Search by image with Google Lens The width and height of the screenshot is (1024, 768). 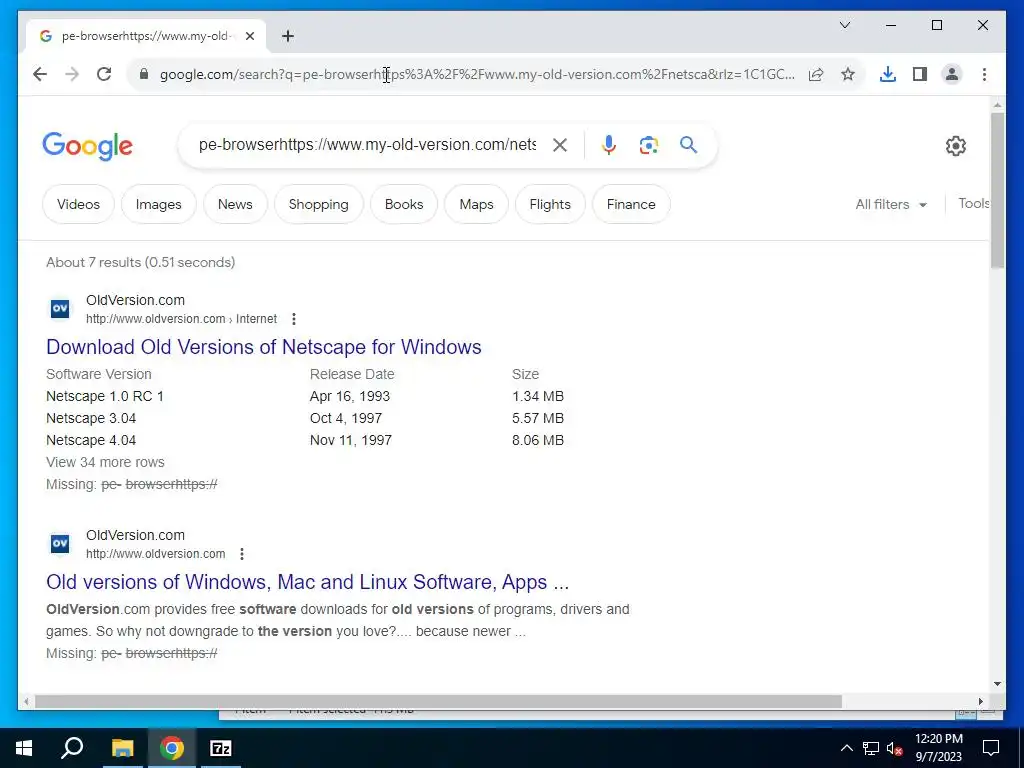(648, 145)
